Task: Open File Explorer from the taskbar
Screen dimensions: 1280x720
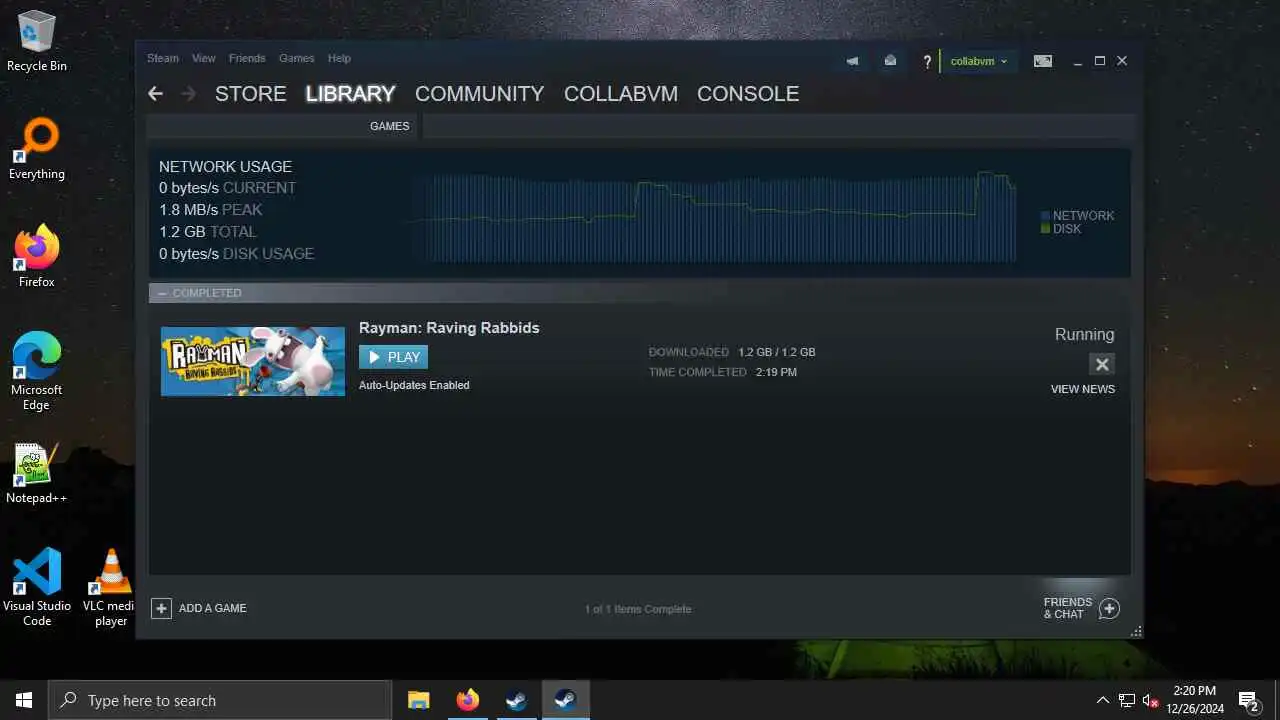Action: coord(419,700)
